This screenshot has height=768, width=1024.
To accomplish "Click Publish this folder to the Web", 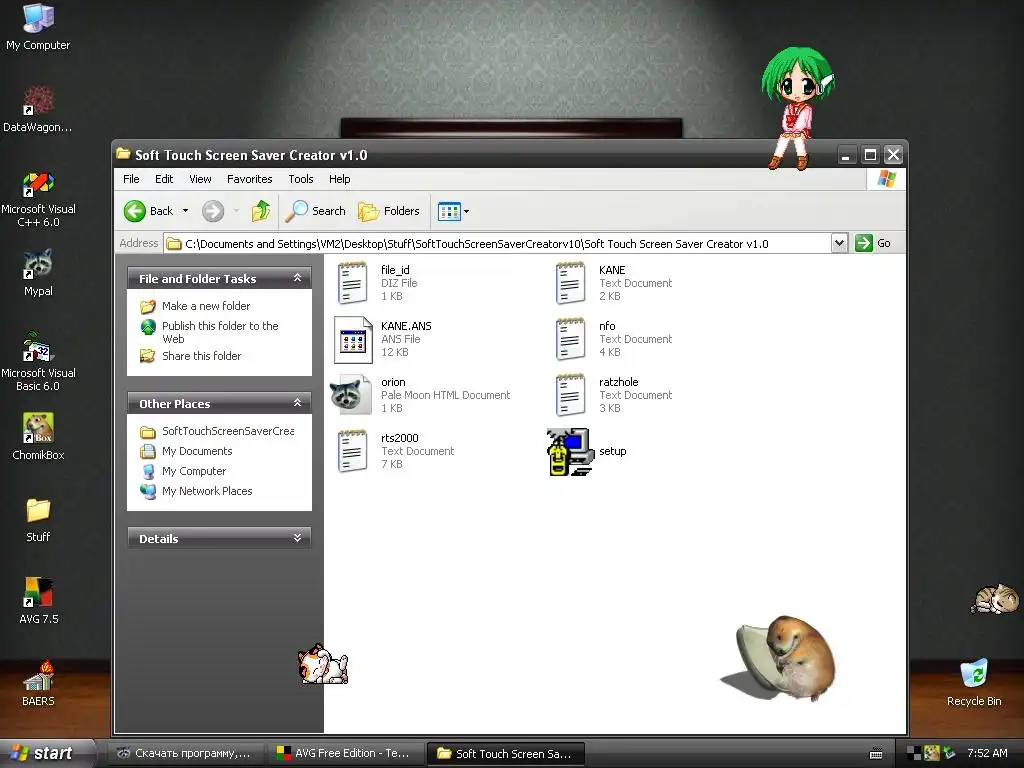I will tap(220, 332).
